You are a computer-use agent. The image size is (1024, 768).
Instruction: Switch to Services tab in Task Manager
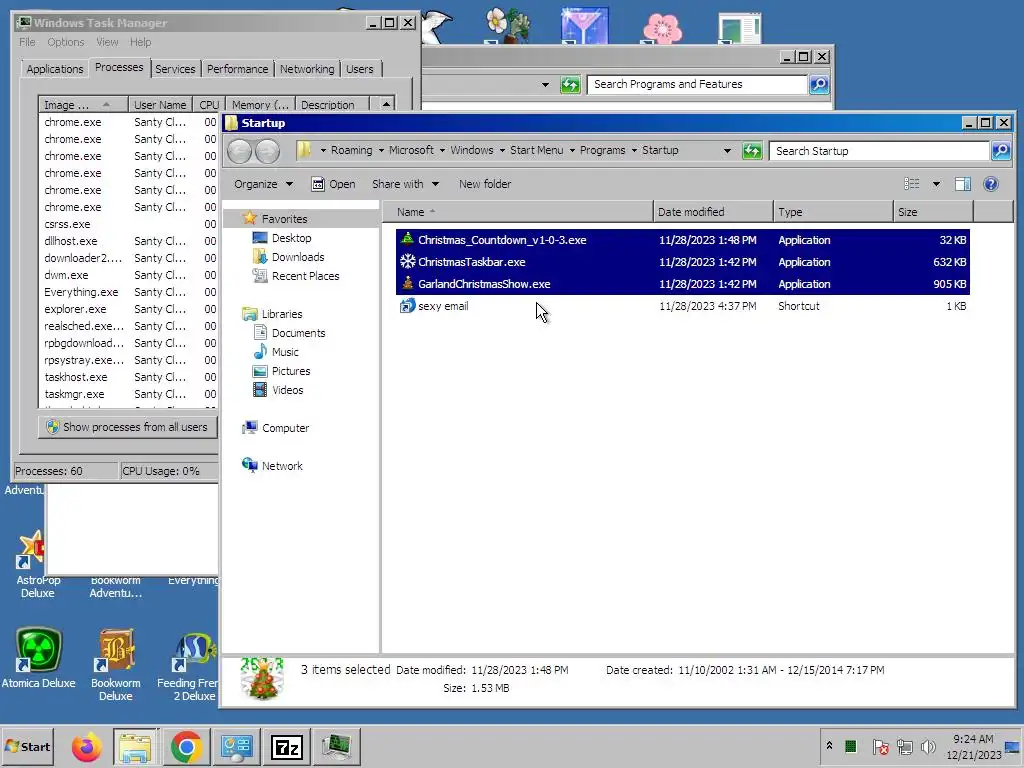(x=175, y=69)
